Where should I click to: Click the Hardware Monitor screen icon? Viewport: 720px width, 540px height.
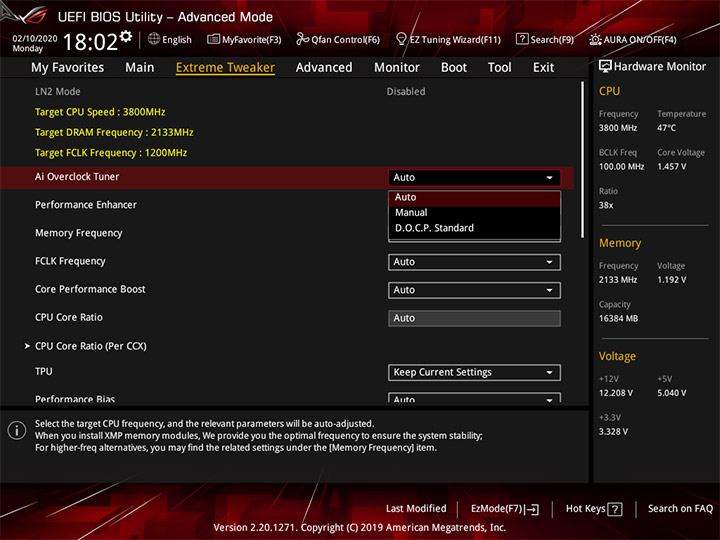pos(605,66)
